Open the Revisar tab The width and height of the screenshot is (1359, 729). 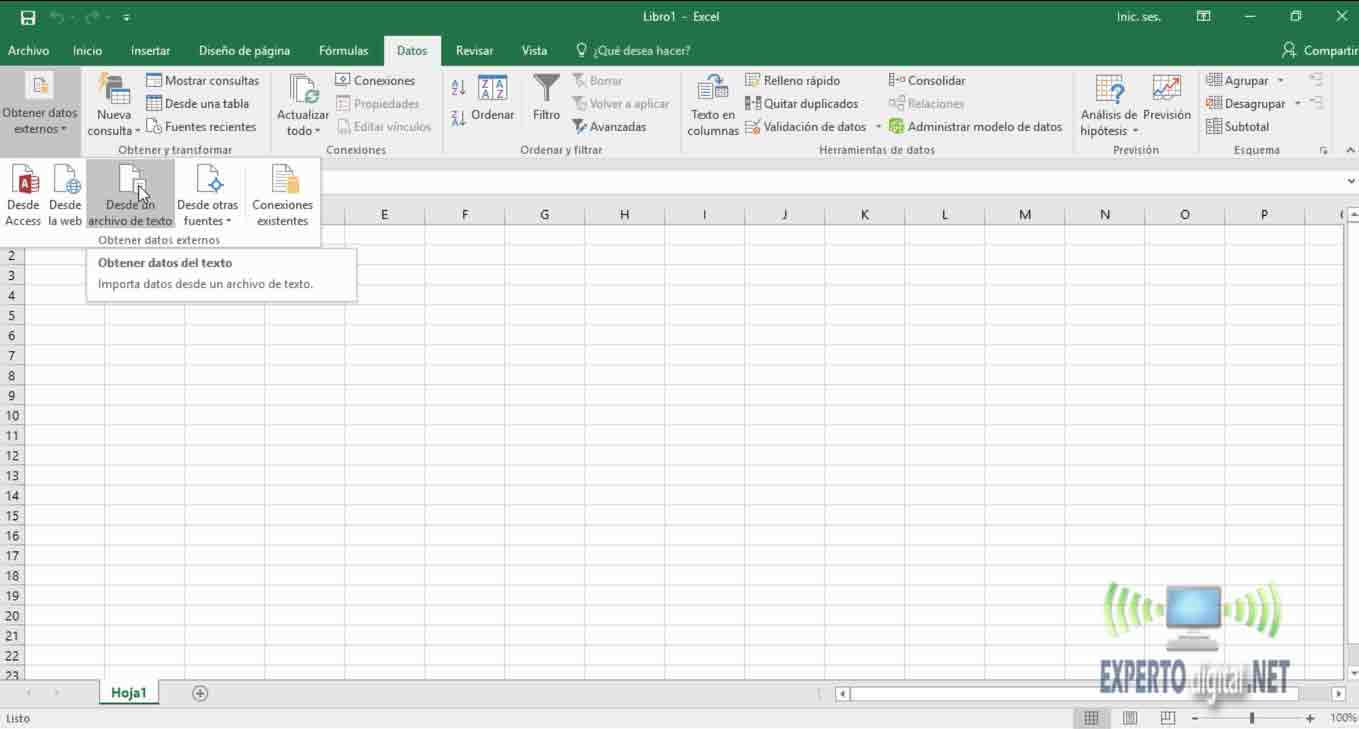[x=474, y=50]
